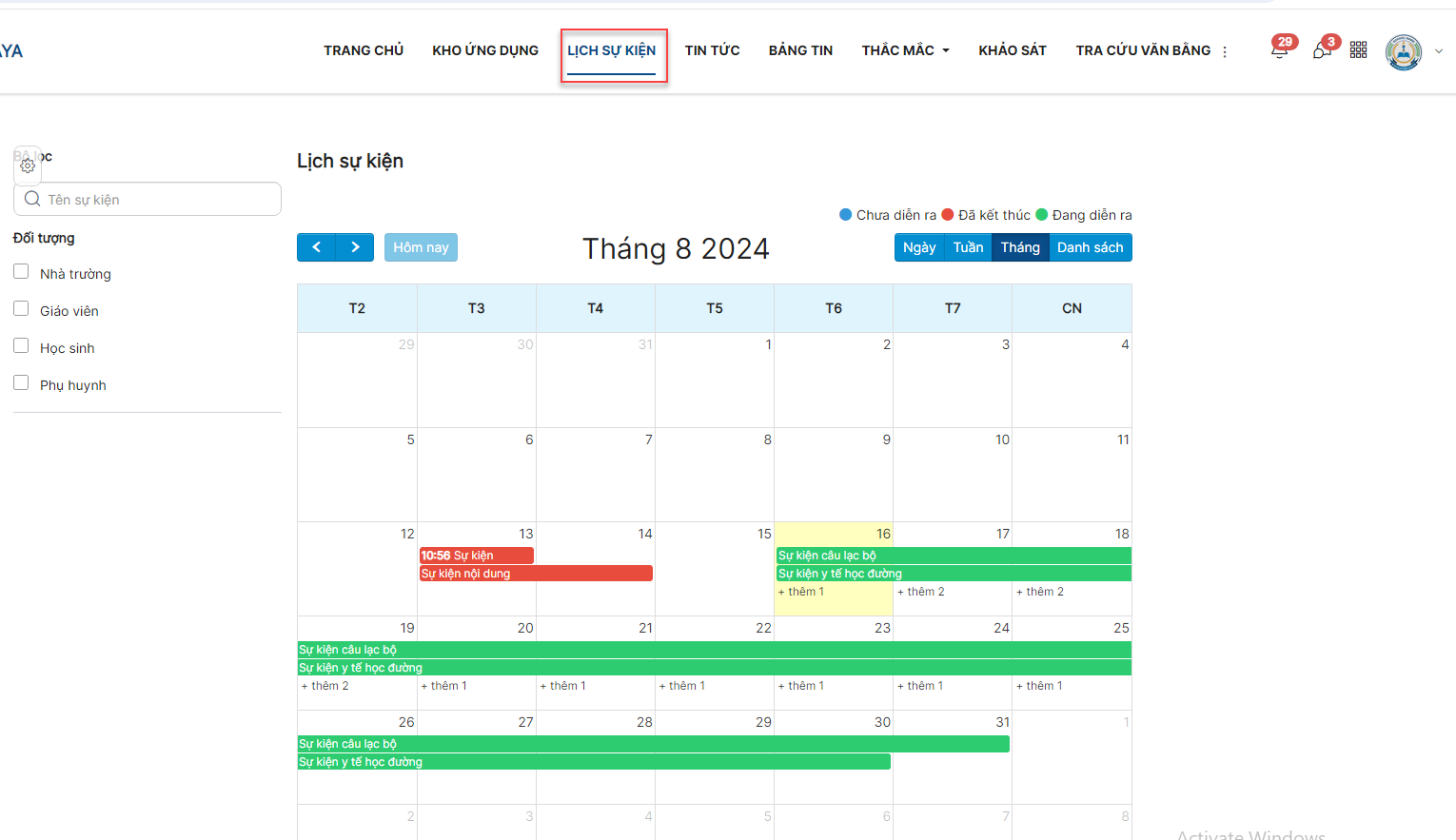Viewport: 1456px width, 840px height.
Task: Enable the Giáo viên filter checkbox
Action: [21, 309]
